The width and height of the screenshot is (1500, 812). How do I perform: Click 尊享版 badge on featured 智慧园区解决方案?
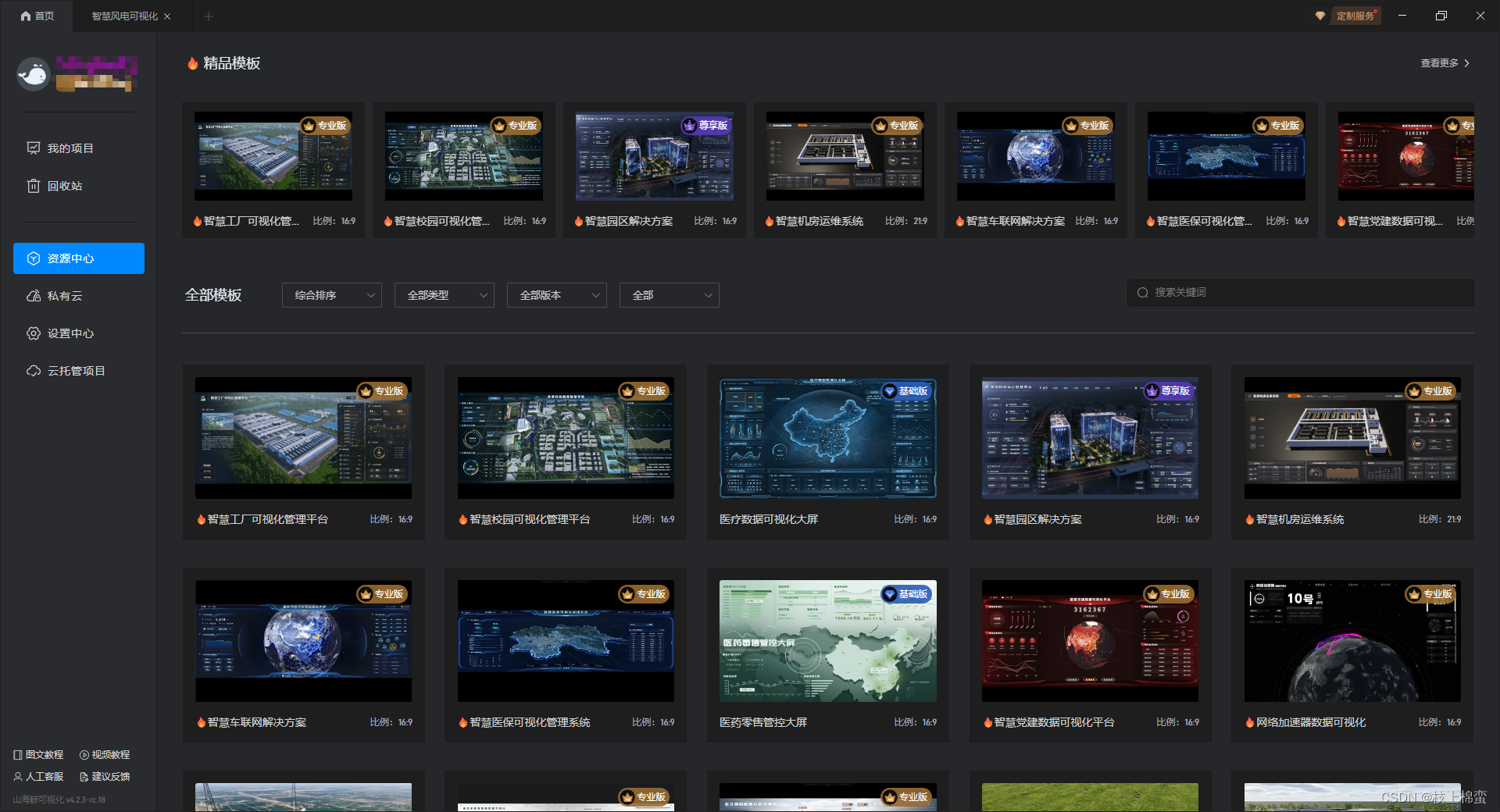705,126
